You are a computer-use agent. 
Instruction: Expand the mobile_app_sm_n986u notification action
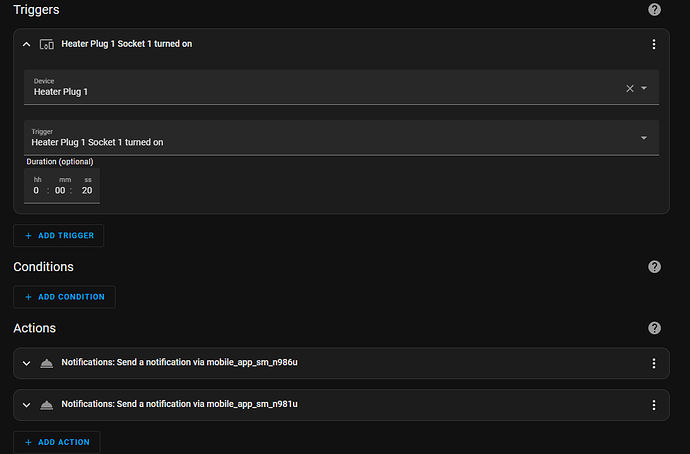[x=27, y=364]
